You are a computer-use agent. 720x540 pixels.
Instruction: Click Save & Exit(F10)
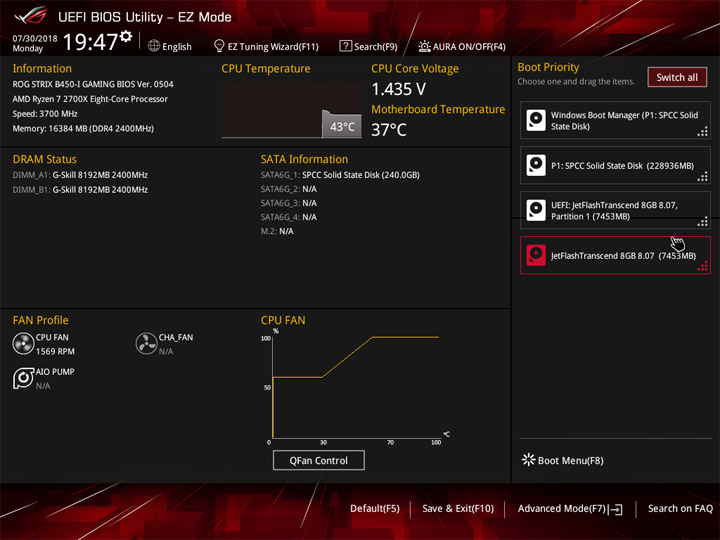coord(458,508)
